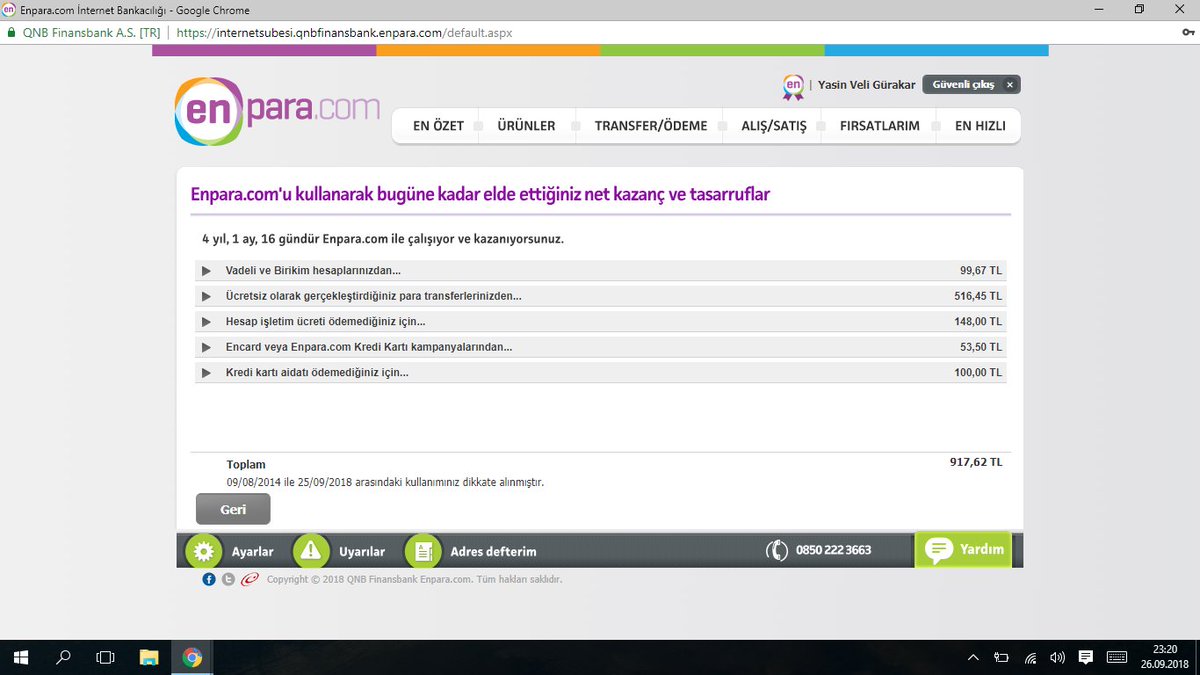Open the ÜRÜNLER menu

click(526, 126)
